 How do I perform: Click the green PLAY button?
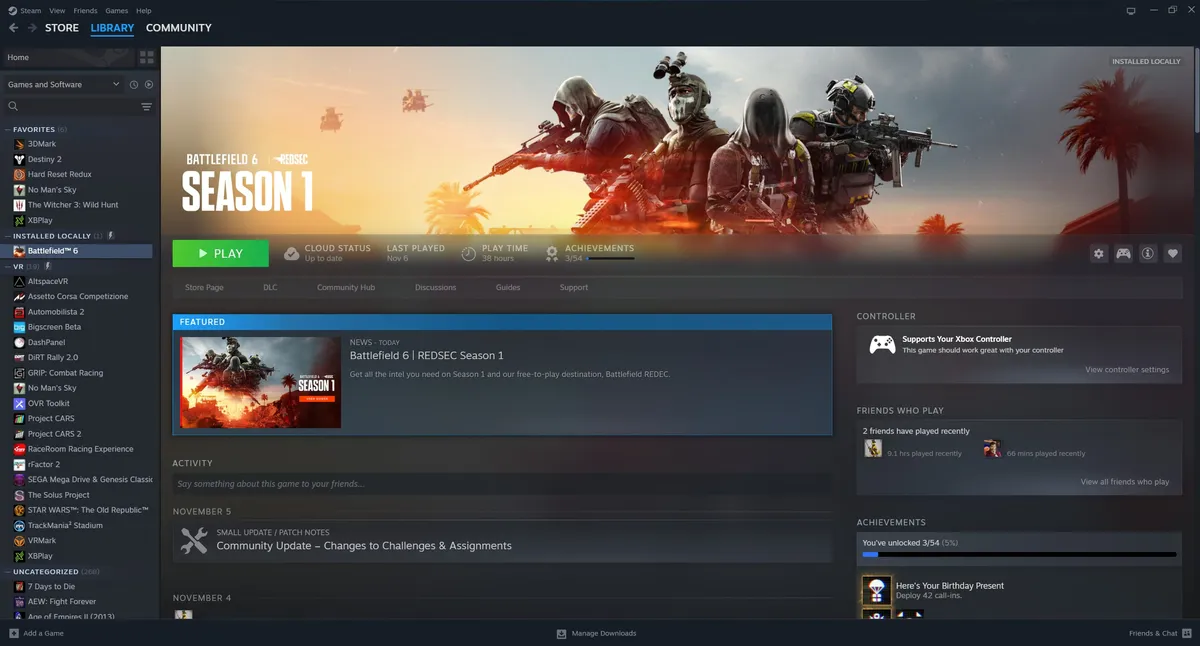[220, 254]
